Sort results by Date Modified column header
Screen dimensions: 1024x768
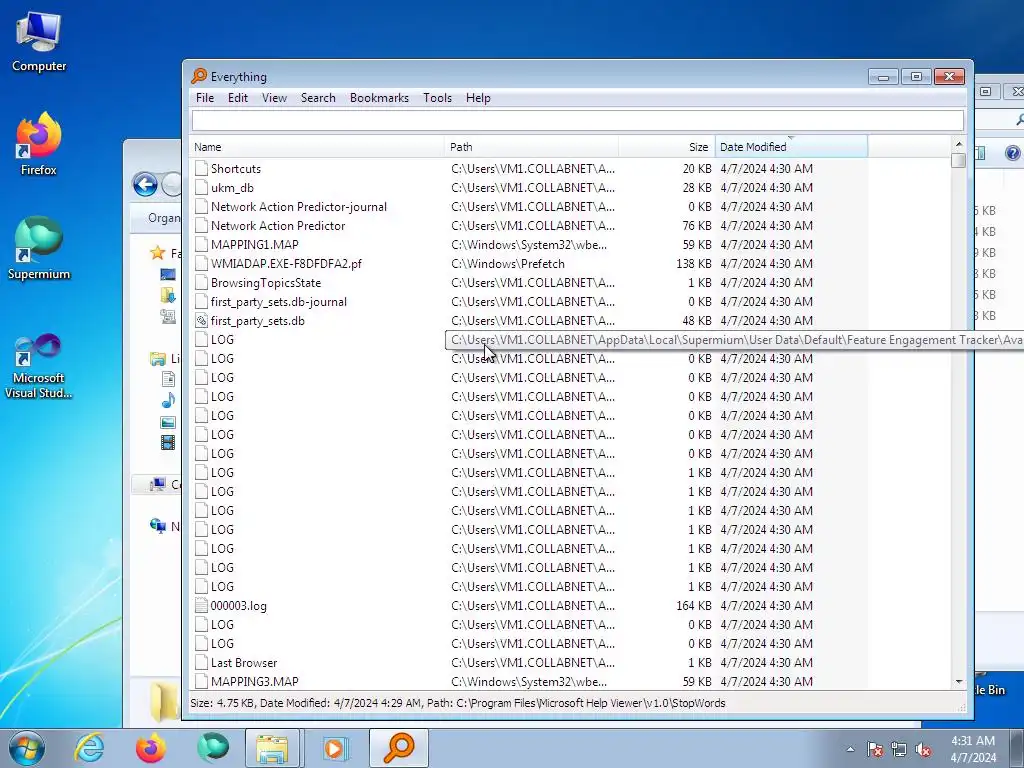tap(792, 147)
